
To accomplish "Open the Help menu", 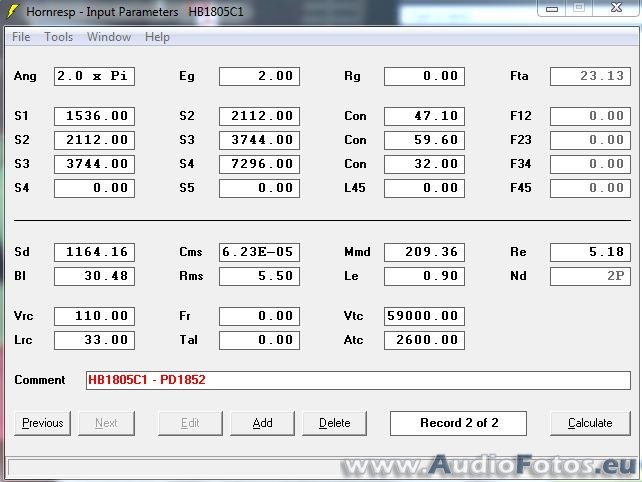I will tap(157, 37).
